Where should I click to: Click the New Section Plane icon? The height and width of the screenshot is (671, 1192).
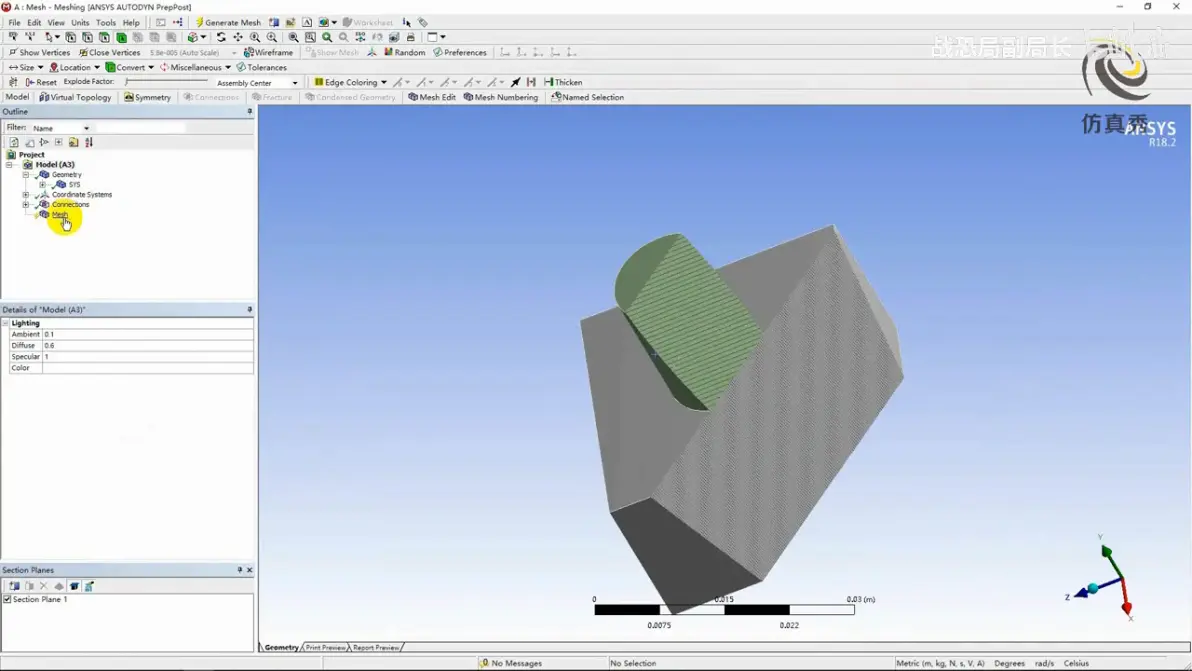click(x=14, y=586)
